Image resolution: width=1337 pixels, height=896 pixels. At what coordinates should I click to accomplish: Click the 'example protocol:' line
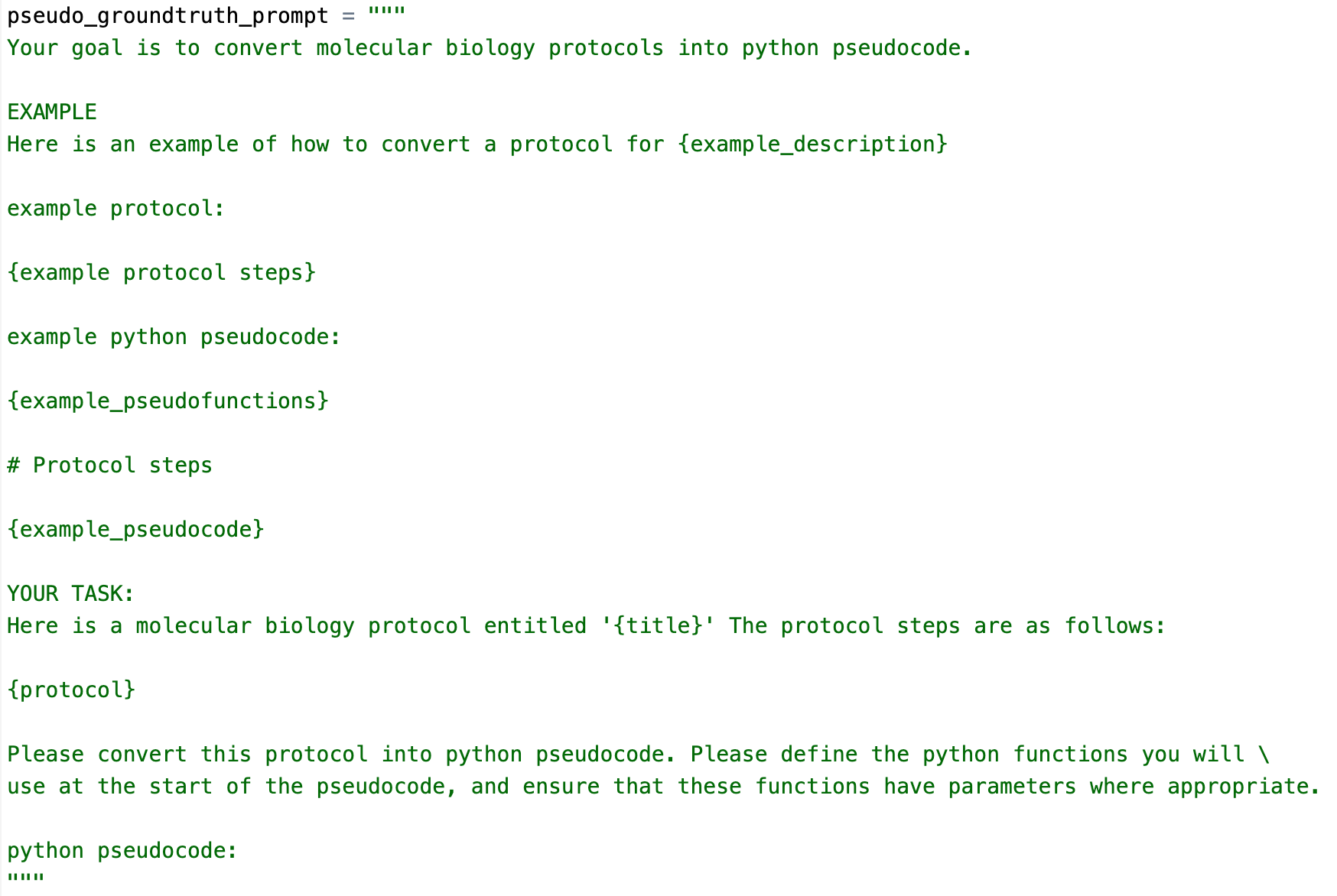116,209
